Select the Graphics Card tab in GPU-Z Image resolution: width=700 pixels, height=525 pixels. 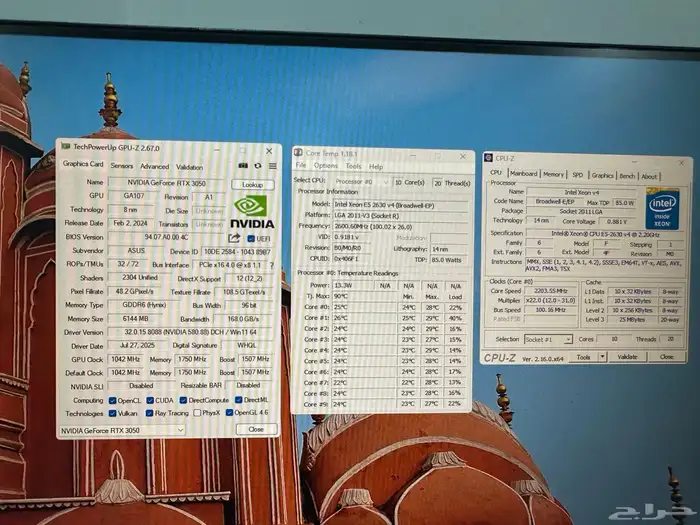(83, 164)
